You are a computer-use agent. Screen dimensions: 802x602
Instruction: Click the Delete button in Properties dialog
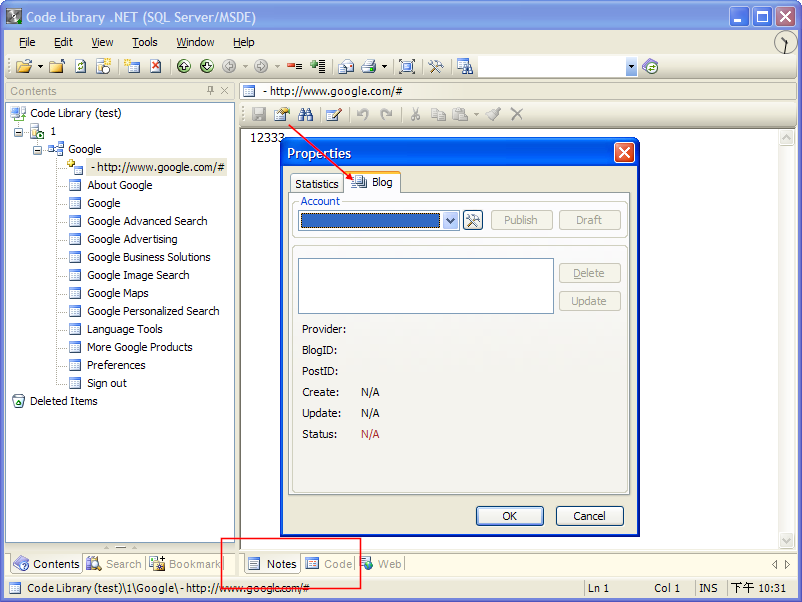(589, 273)
